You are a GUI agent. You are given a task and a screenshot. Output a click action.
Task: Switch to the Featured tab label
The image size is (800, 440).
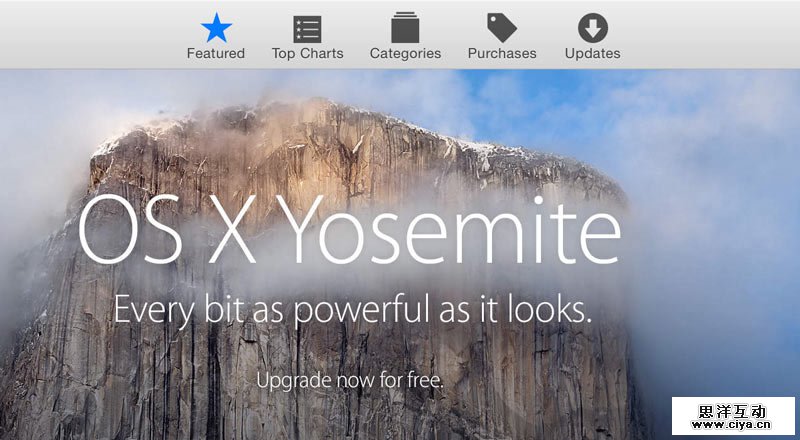(216, 54)
